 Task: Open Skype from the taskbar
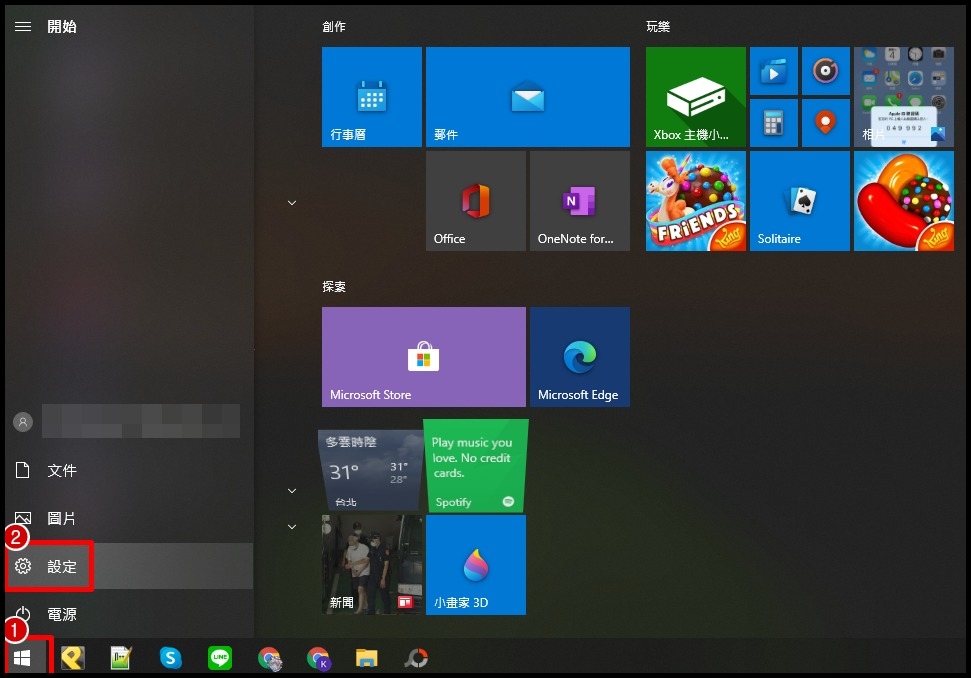170,658
